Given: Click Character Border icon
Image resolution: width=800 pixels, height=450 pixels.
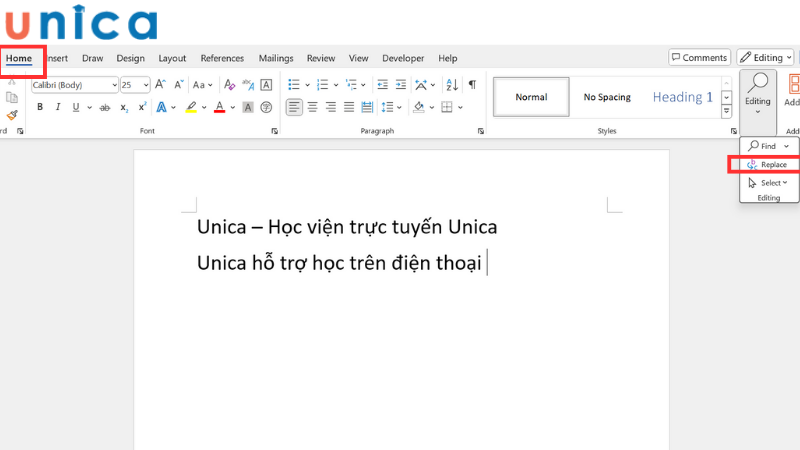Looking at the screenshot, I should tap(266, 85).
